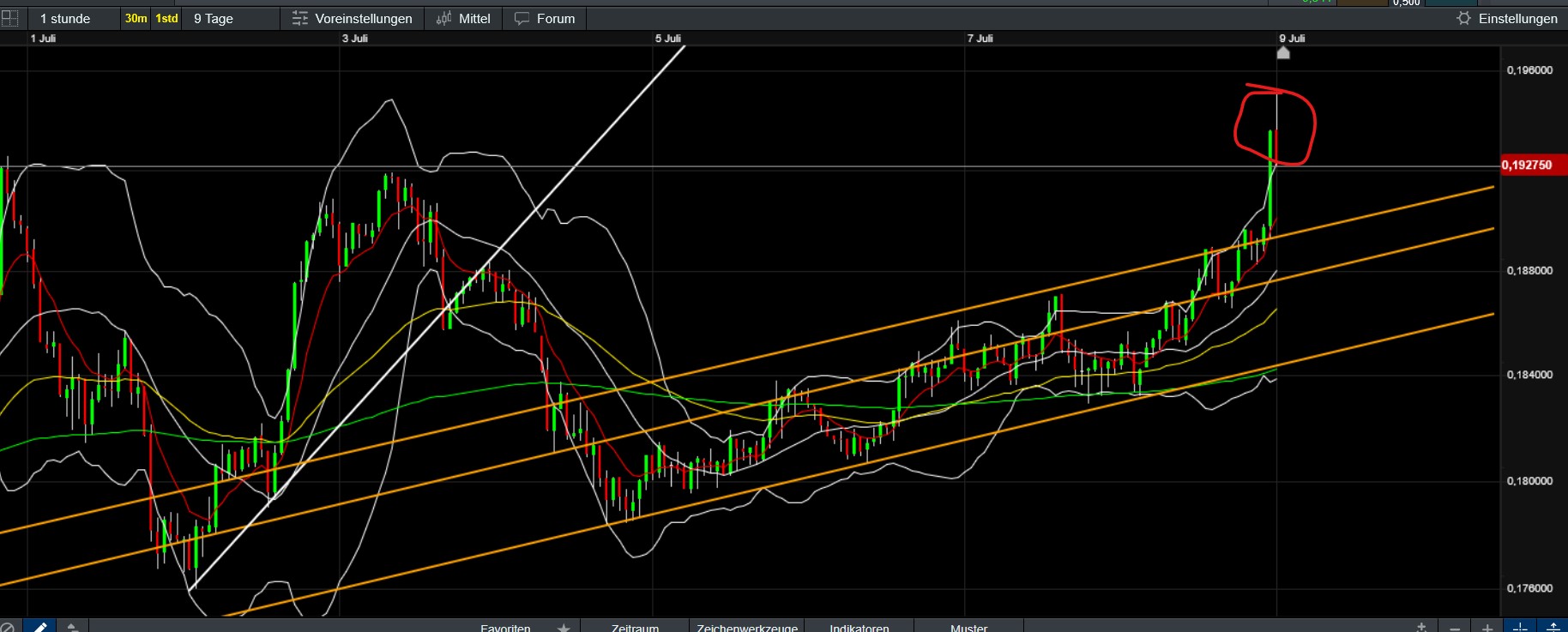Click the Mittel candlestick icon
Screen dimensions: 1568x632
click(x=443, y=18)
